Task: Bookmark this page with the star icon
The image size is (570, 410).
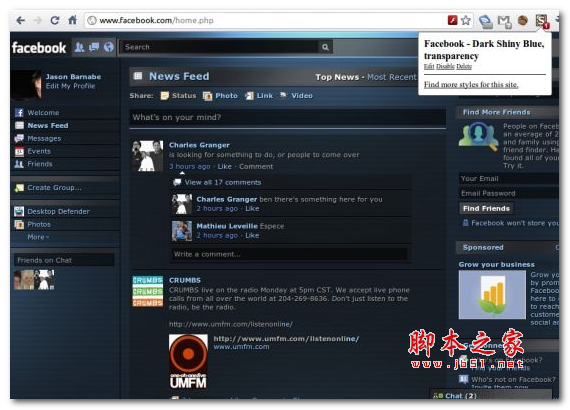Action: (466, 20)
